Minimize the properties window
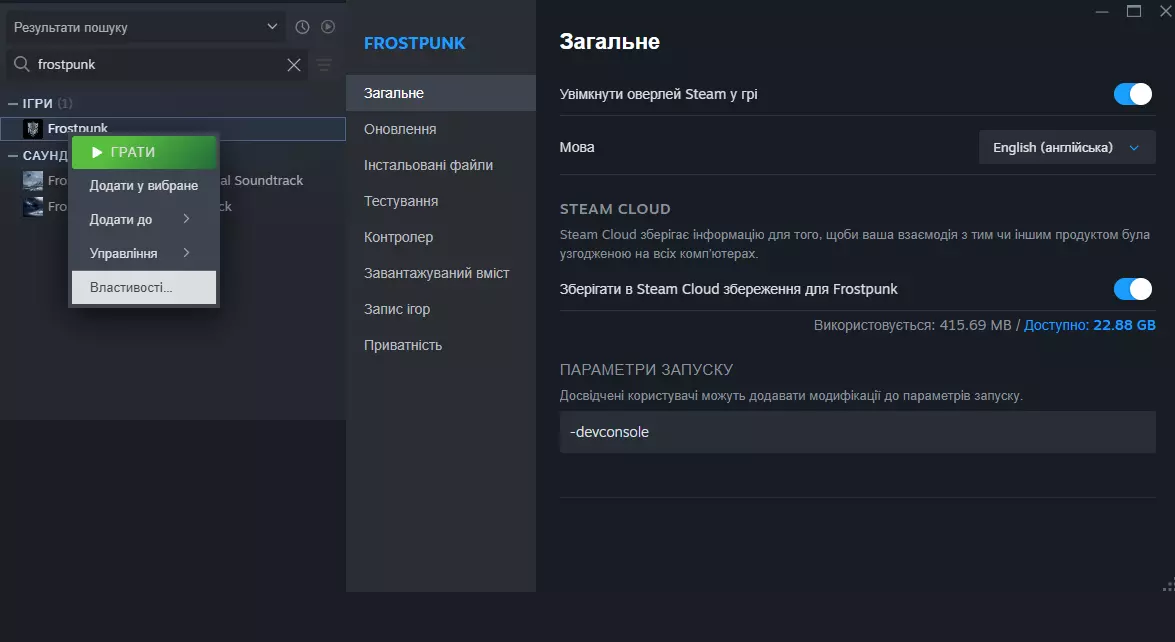The width and height of the screenshot is (1175, 642). tap(1102, 12)
